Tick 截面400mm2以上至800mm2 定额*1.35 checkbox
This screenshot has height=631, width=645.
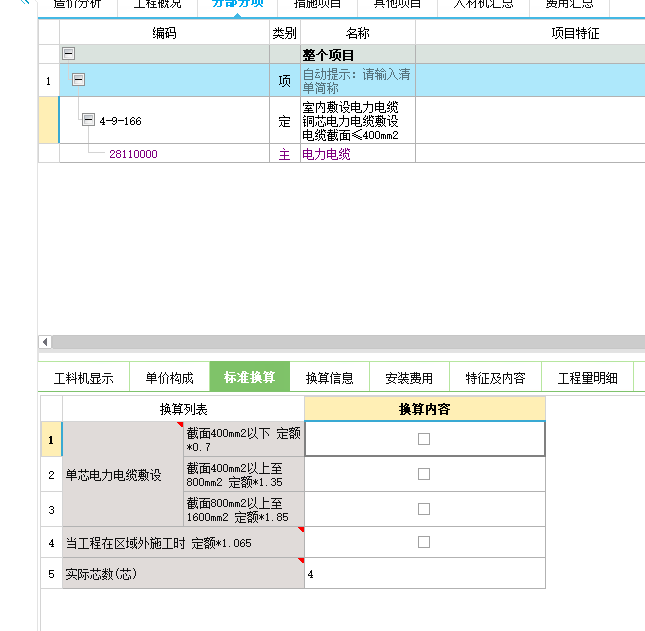424,474
